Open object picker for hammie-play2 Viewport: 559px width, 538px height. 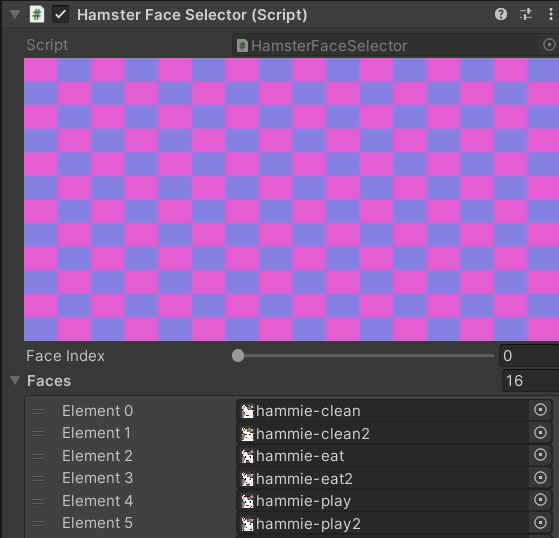tap(540, 522)
